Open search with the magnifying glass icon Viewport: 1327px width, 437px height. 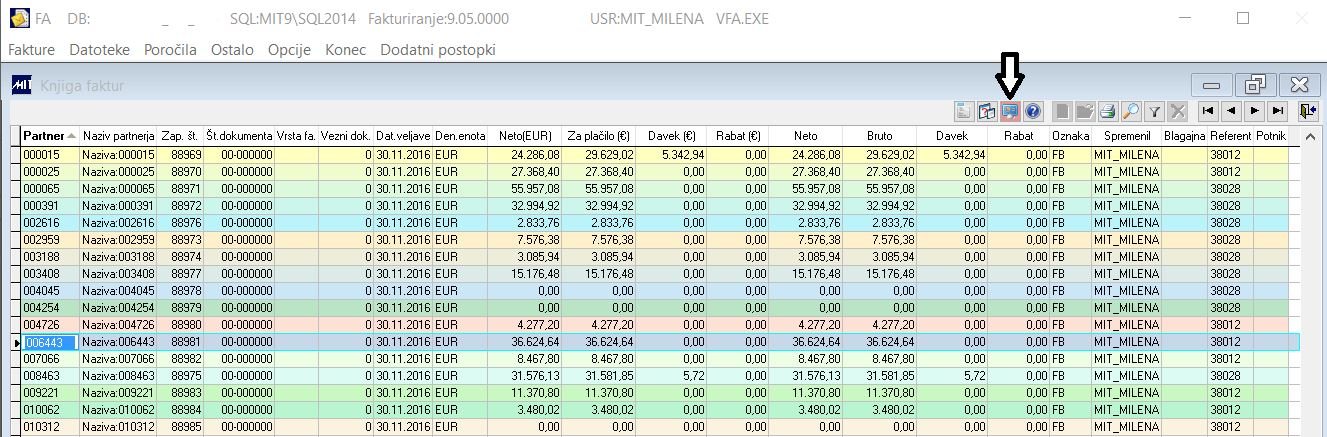click(1130, 111)
